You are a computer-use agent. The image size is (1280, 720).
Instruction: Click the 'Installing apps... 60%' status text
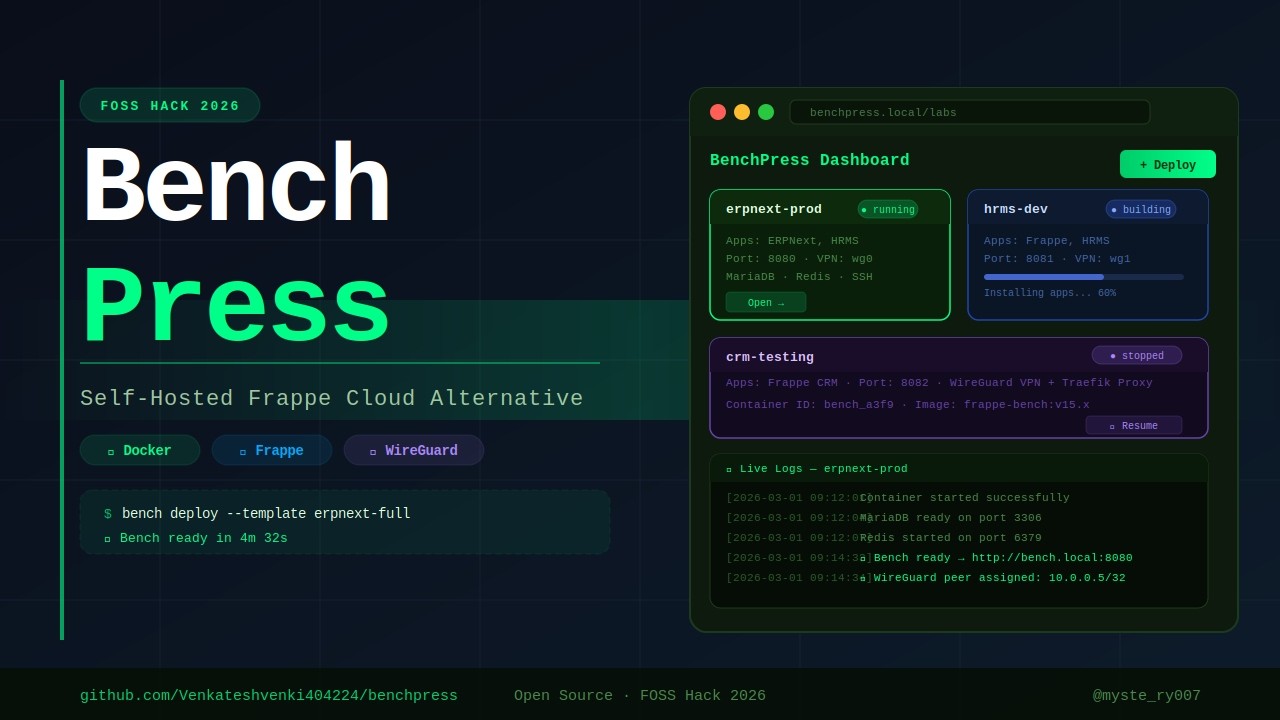pos(1050,293)
